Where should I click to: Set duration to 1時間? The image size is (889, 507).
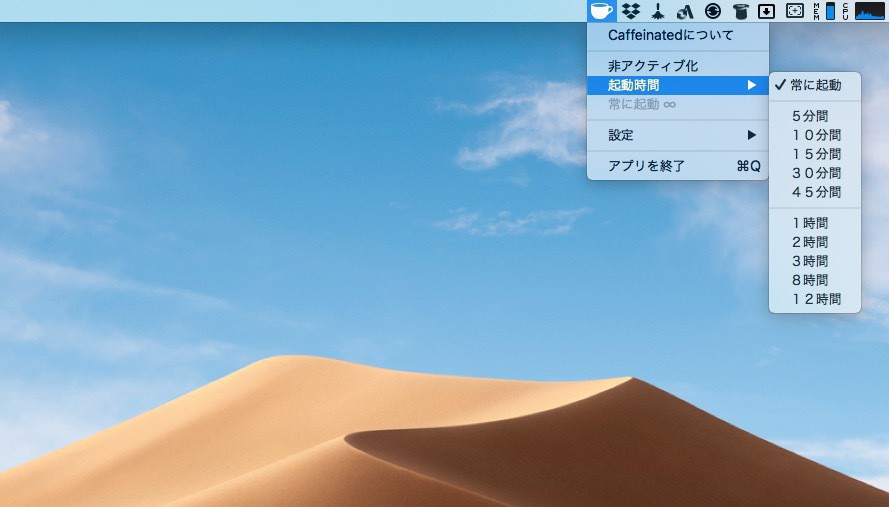815,223
